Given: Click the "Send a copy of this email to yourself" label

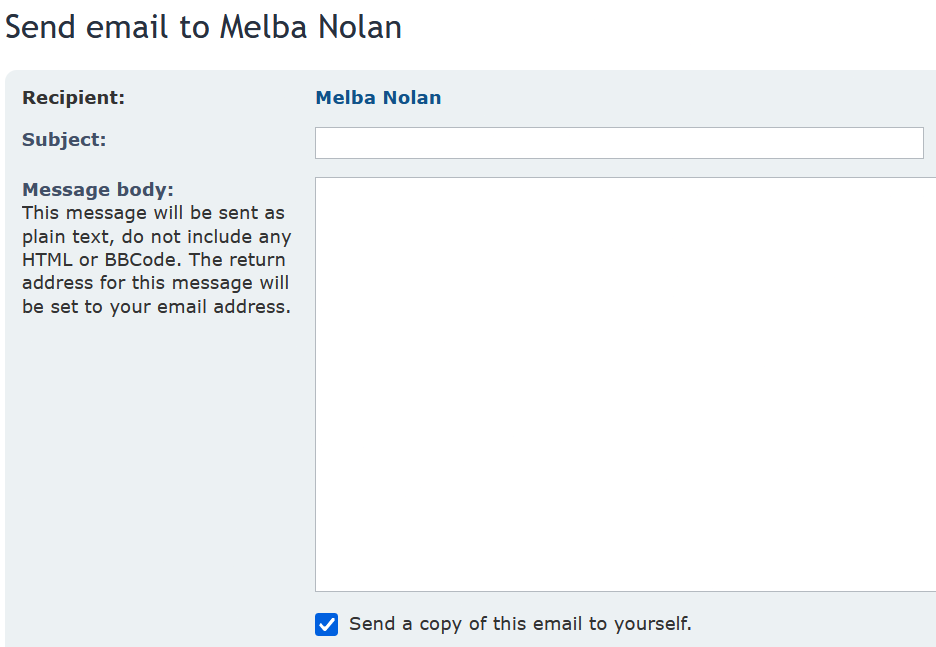Looking at the screenshot, I should [520, 624].
